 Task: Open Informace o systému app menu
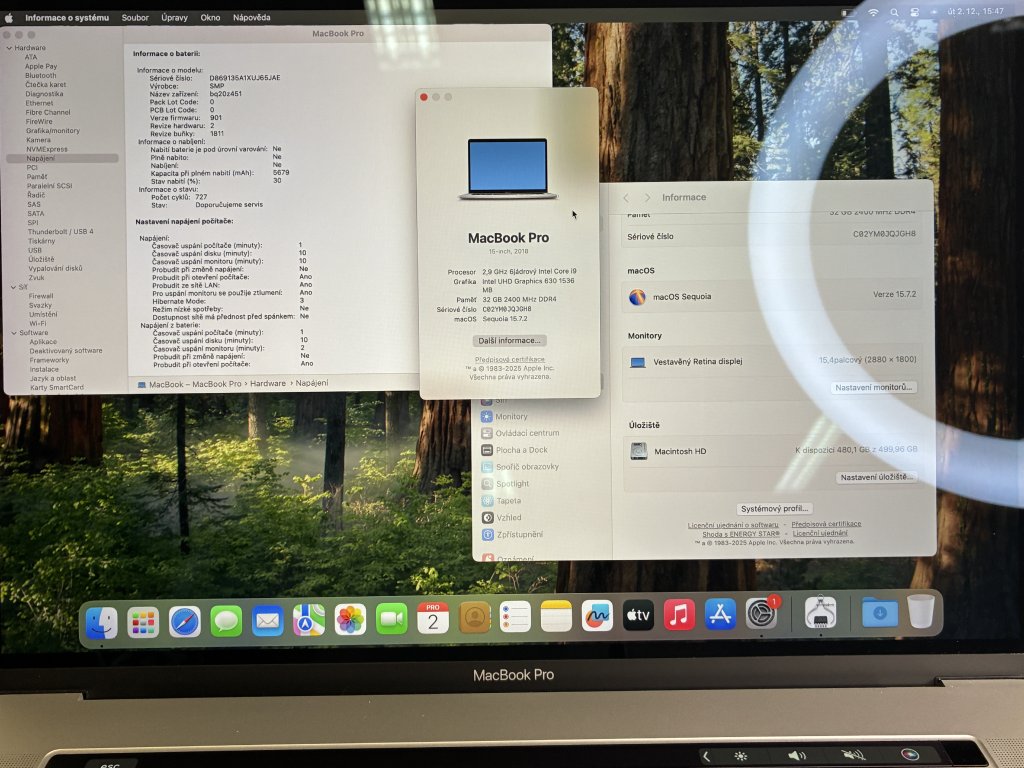[x=67, y=18]
